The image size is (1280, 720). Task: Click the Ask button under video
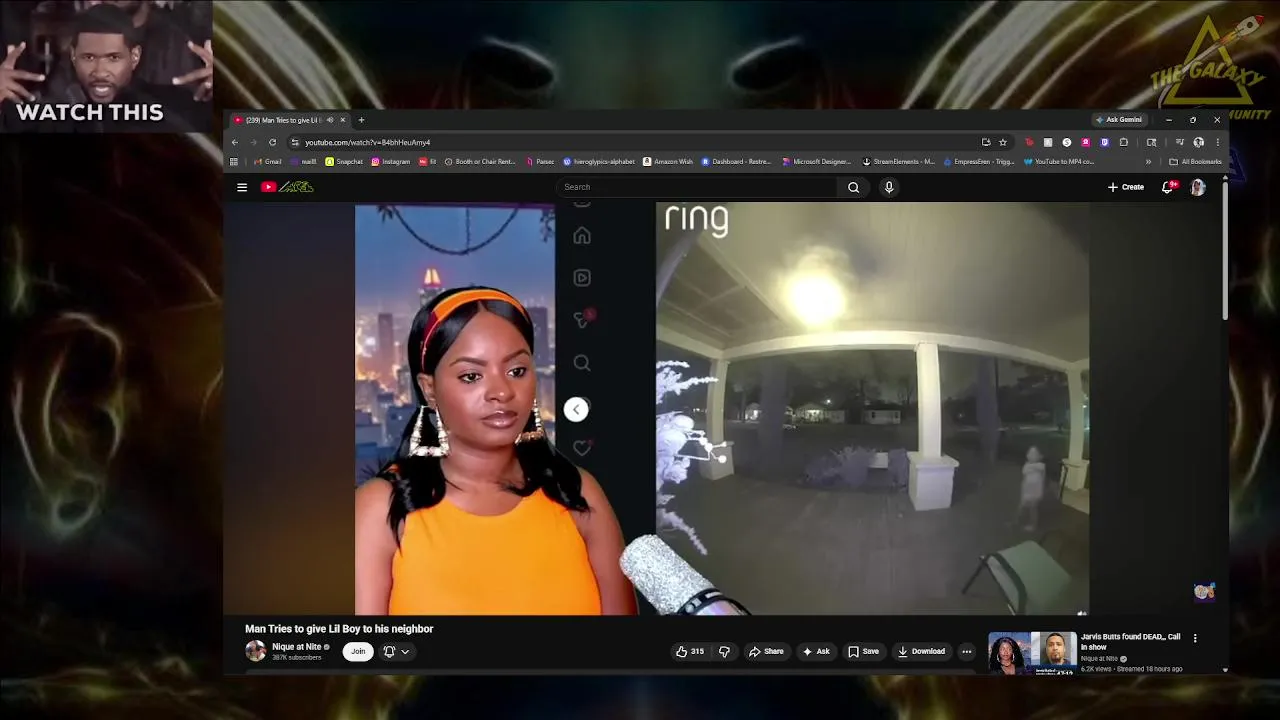pos(816,651)
